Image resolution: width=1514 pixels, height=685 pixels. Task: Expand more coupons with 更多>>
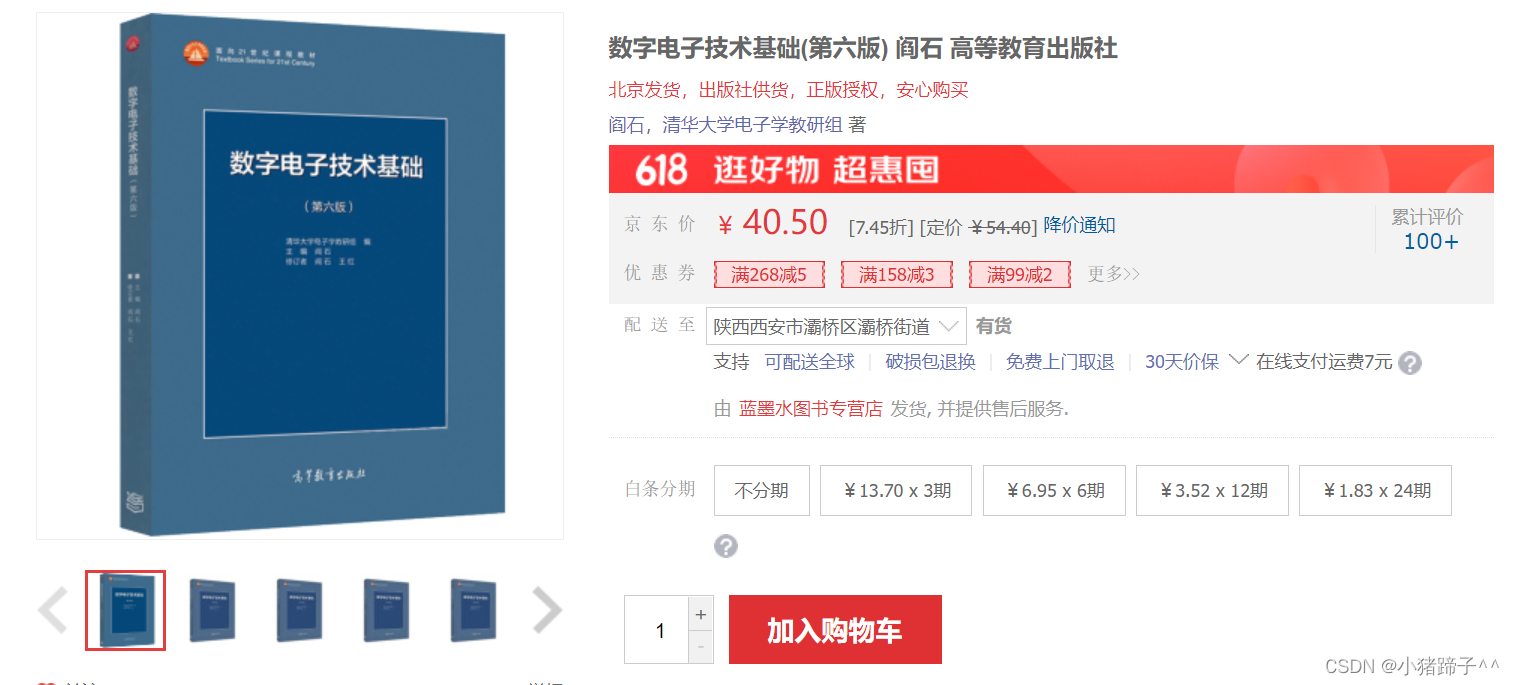click(1114, 274)
